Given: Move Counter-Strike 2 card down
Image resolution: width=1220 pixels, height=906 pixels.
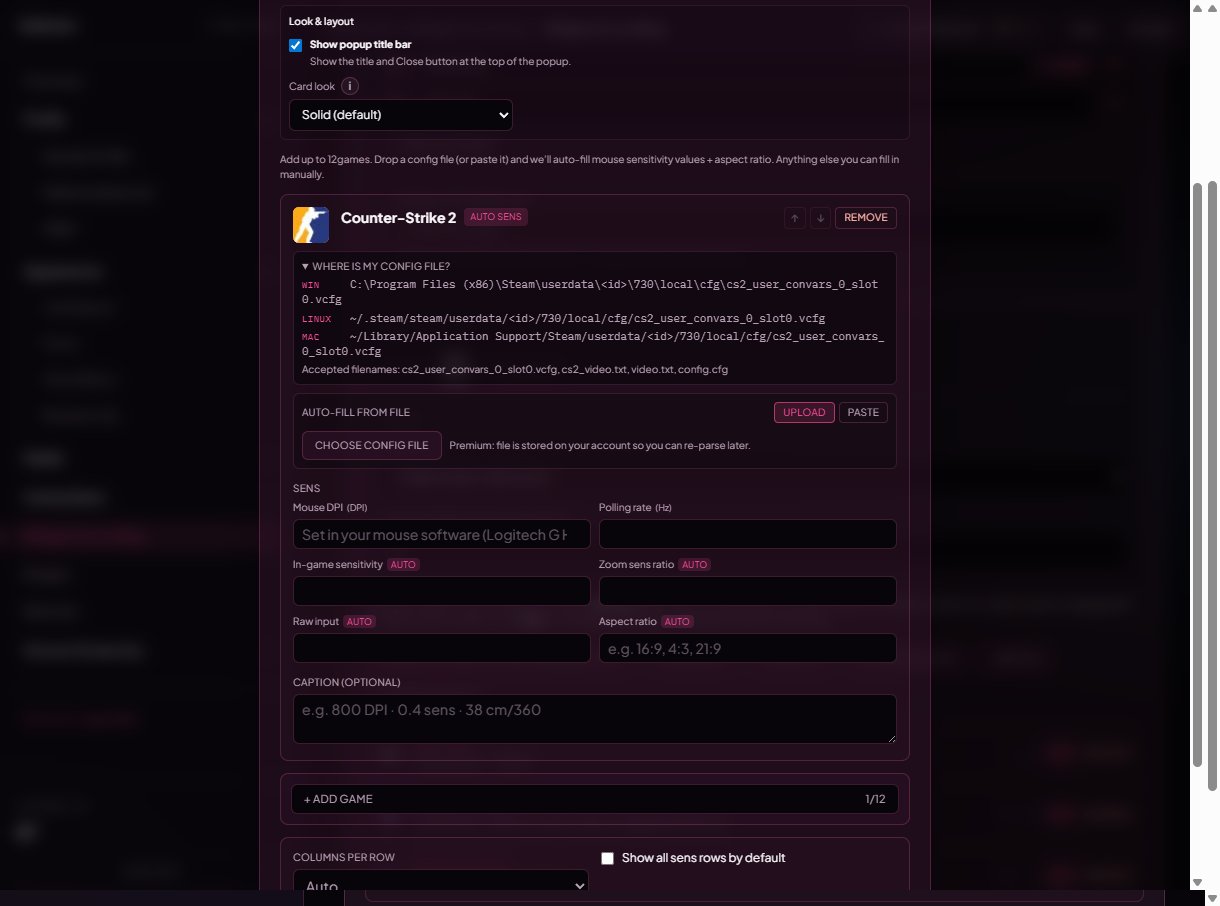Looking at the screenshot, I should (x=820, y=218).
